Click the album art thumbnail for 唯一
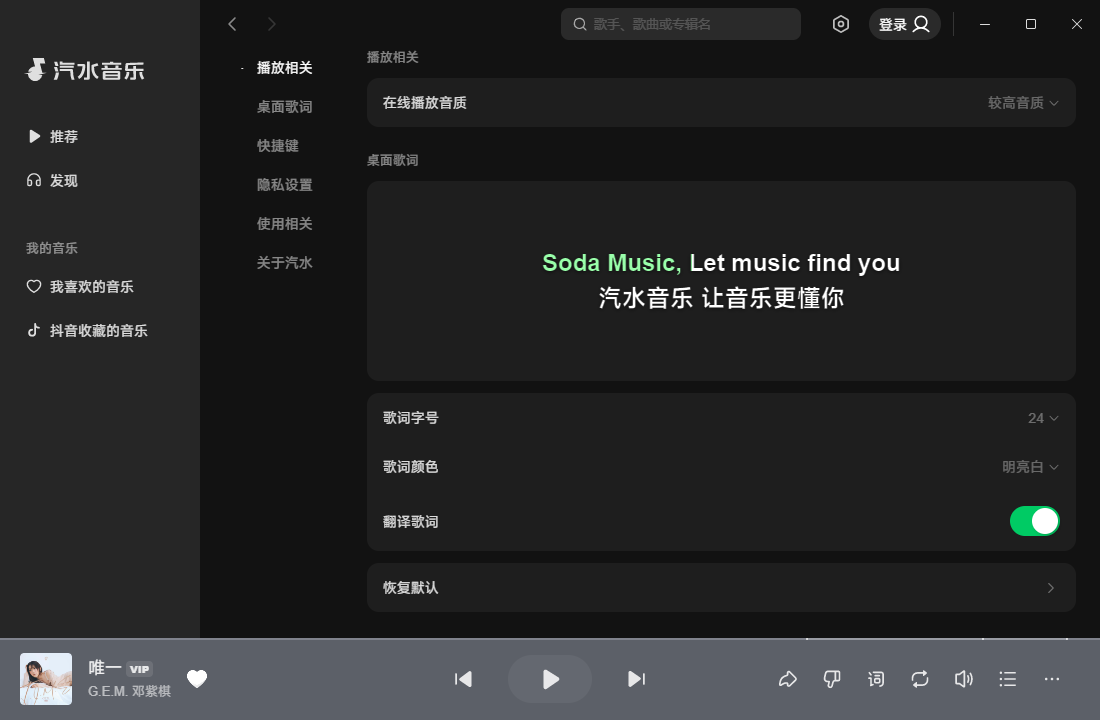1100x720 pixels. [46, 679]
